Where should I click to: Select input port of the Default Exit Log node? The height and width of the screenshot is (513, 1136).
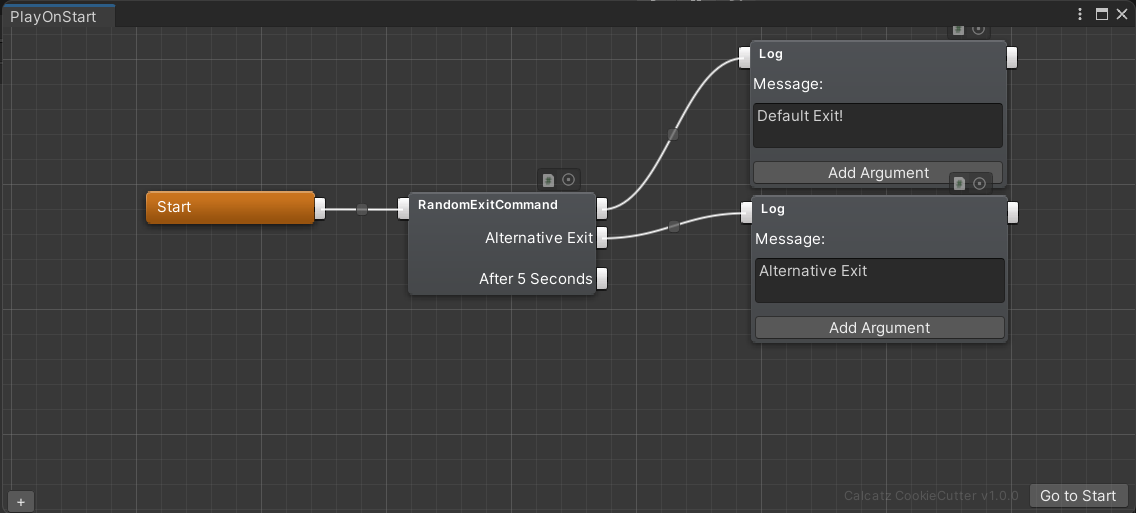click(x=744, y=57)
